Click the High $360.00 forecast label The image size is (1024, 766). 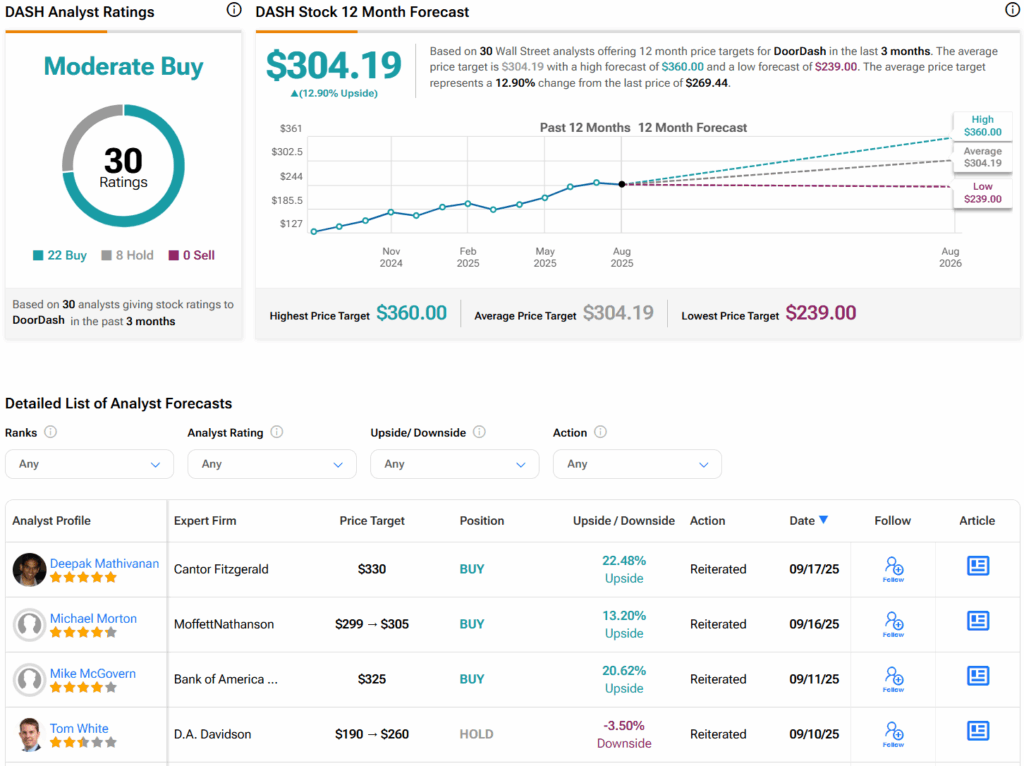pyautogui.click(x=982, y=125)
